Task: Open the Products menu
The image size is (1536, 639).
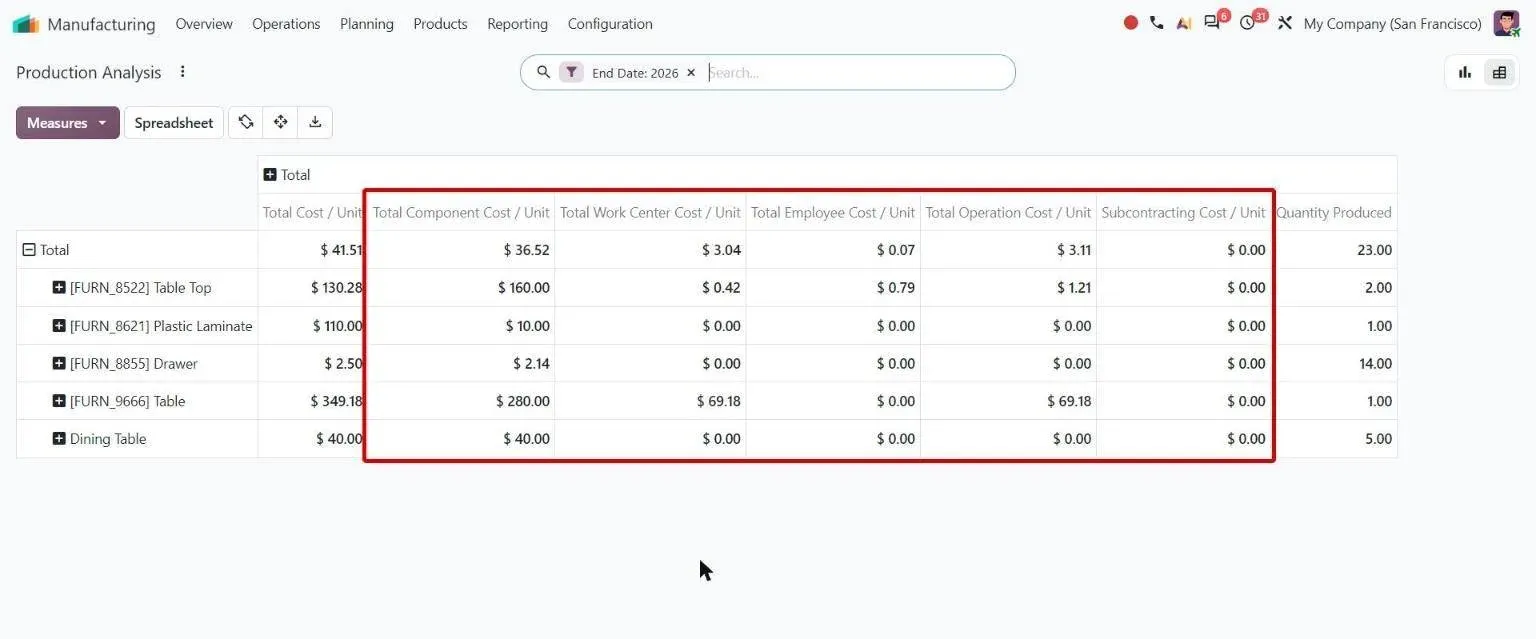Action: point(440,24)
